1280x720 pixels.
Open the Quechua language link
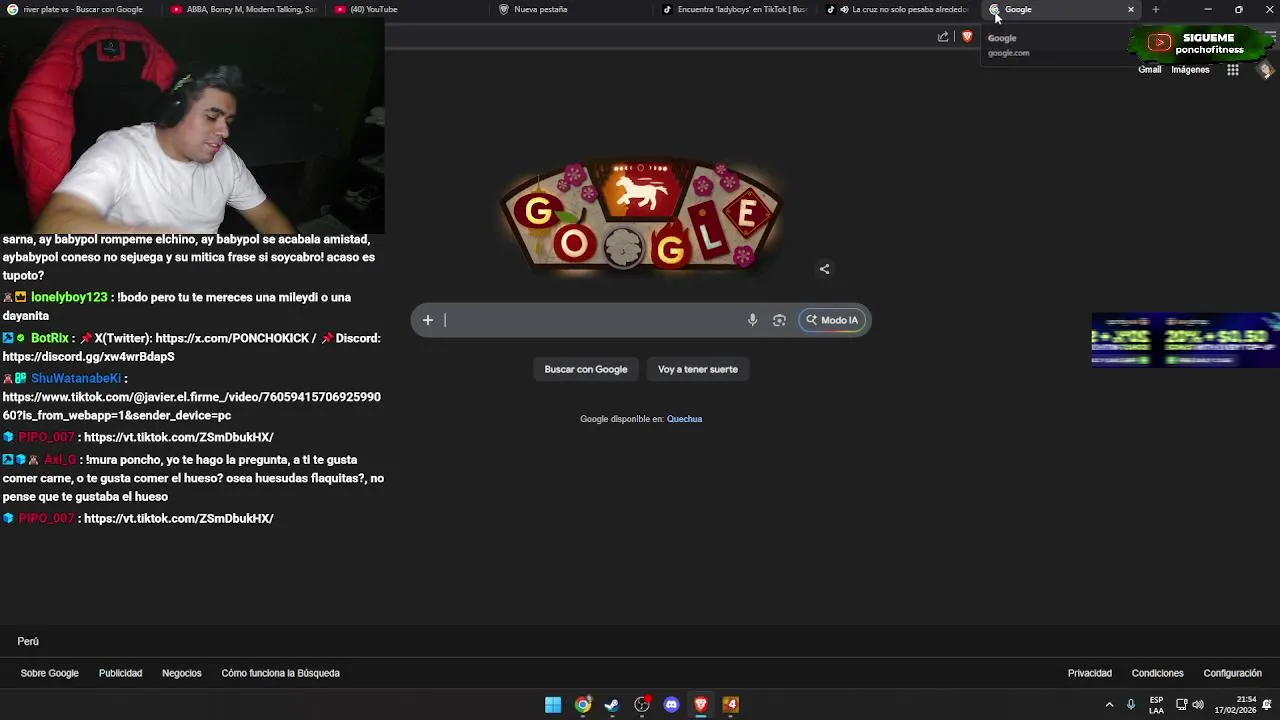pos(684,419)
